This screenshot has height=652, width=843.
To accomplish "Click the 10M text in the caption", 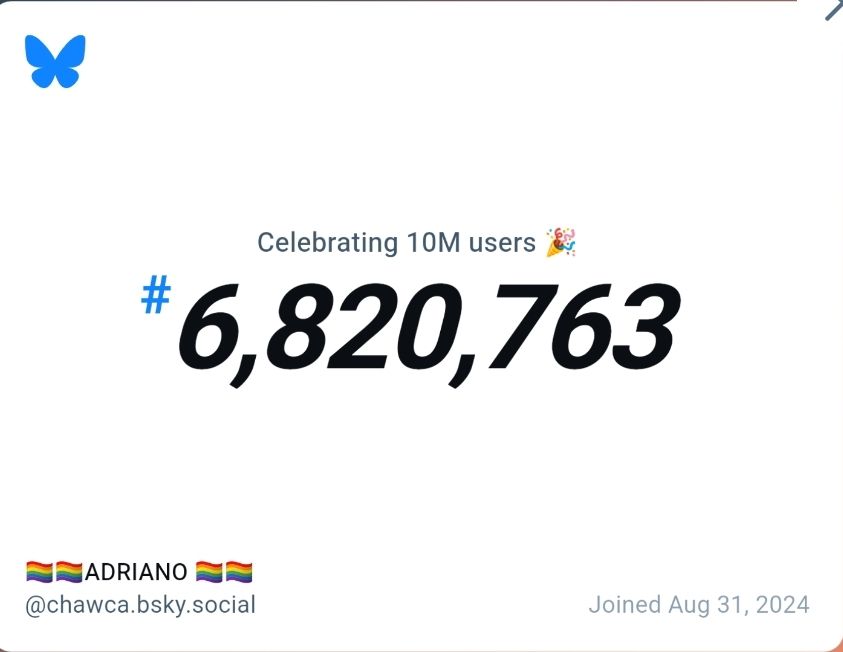I will [433, 242].
